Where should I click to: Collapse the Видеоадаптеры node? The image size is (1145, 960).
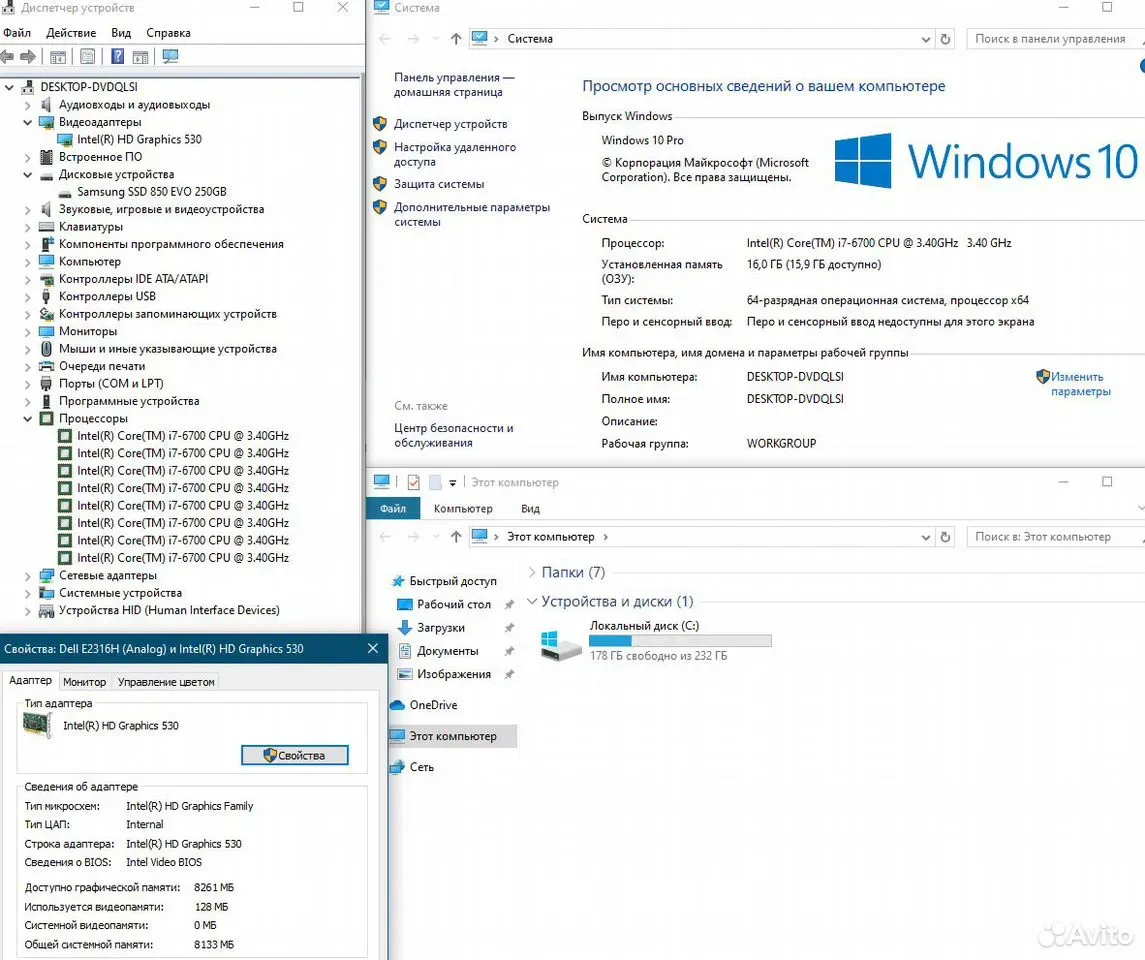click(x=28, y=122)
